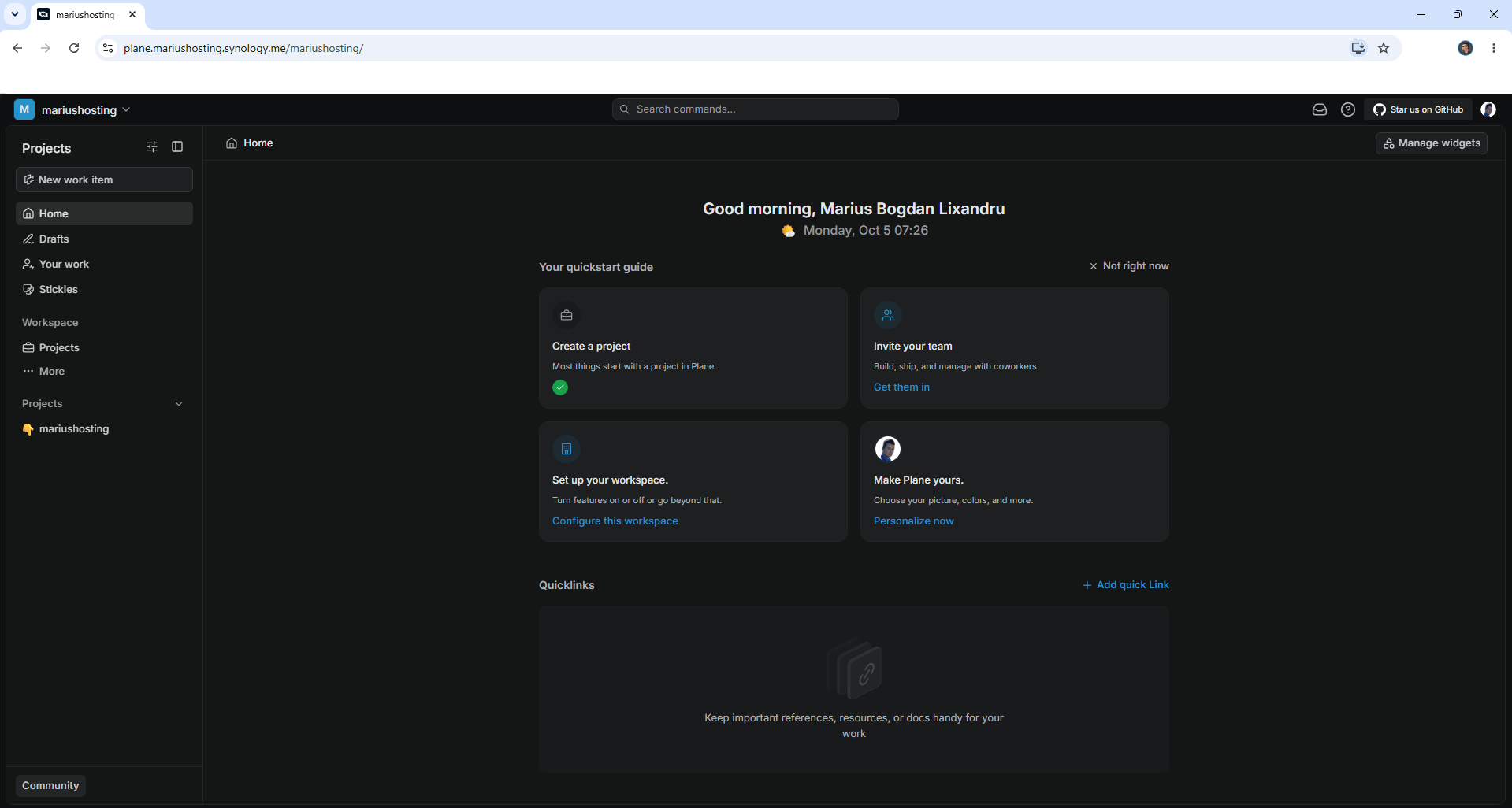Click the Community button
Screen dimensions: 1512x808
point(50,786)
